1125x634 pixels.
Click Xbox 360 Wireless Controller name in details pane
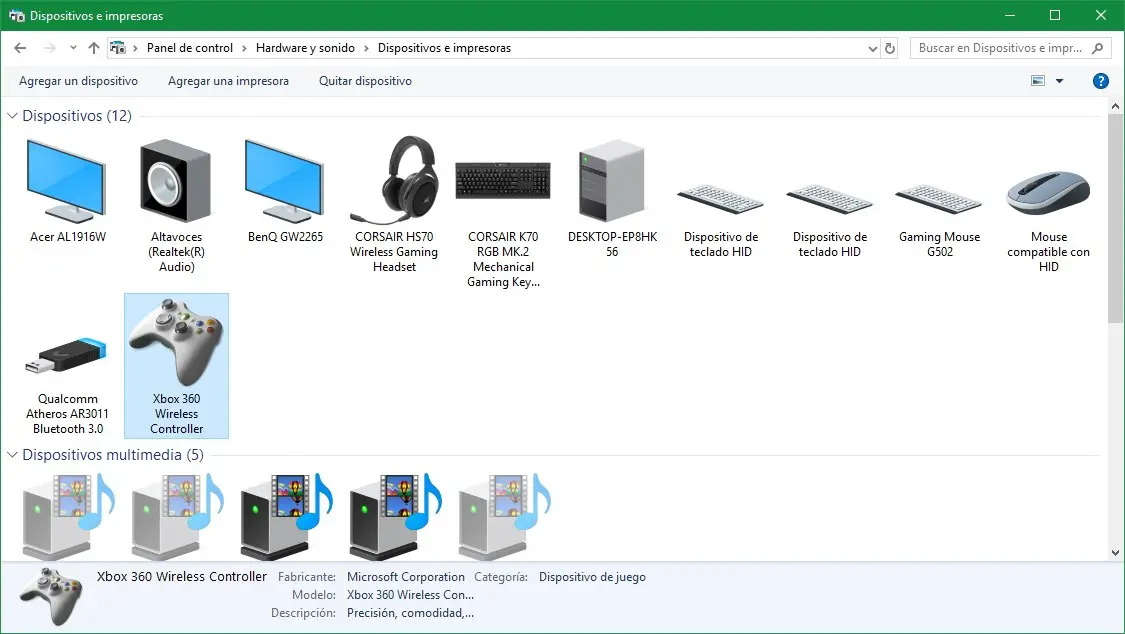click(x=182, y=577)
